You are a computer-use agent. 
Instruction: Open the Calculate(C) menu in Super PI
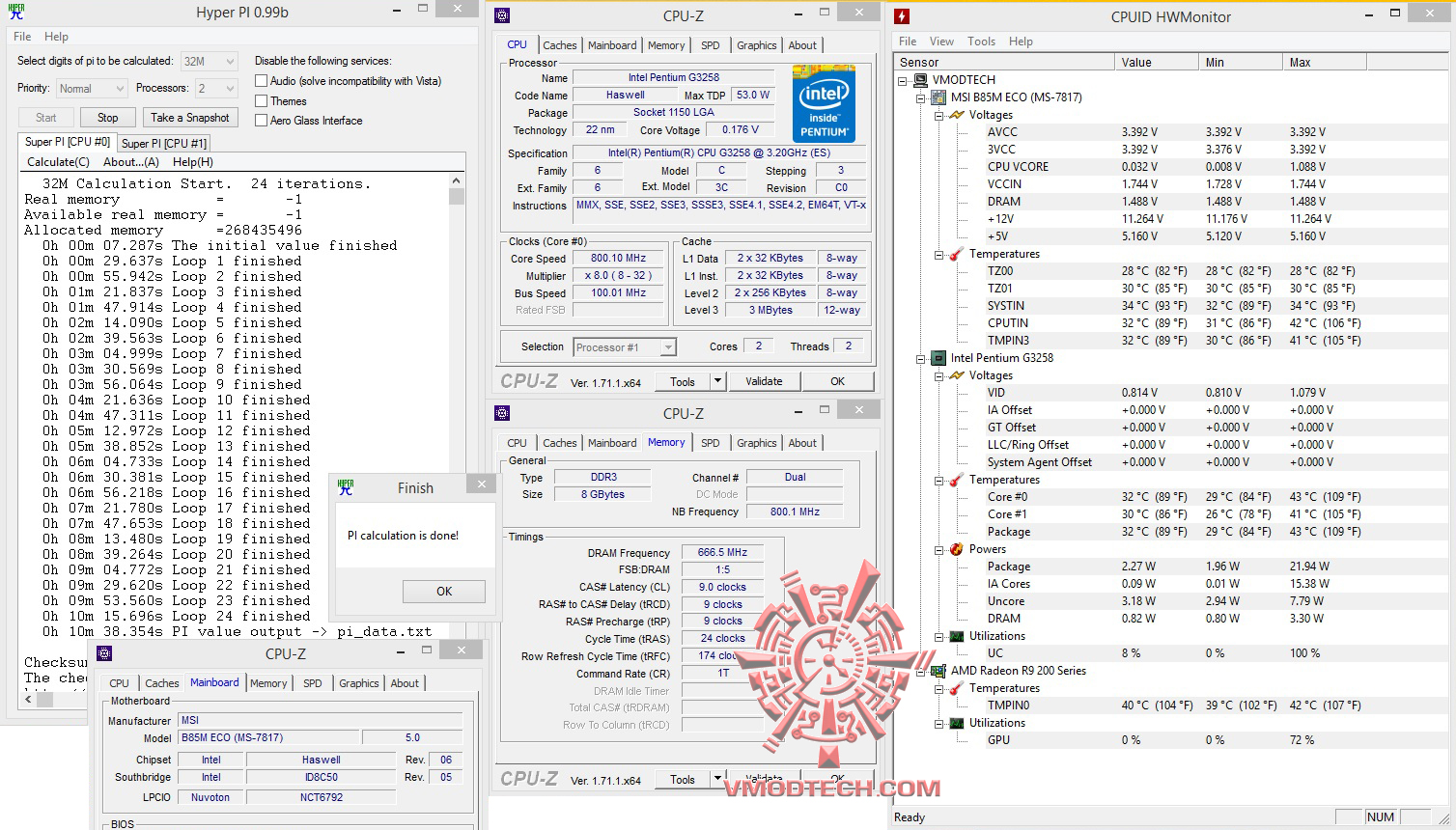coord(58,162)
